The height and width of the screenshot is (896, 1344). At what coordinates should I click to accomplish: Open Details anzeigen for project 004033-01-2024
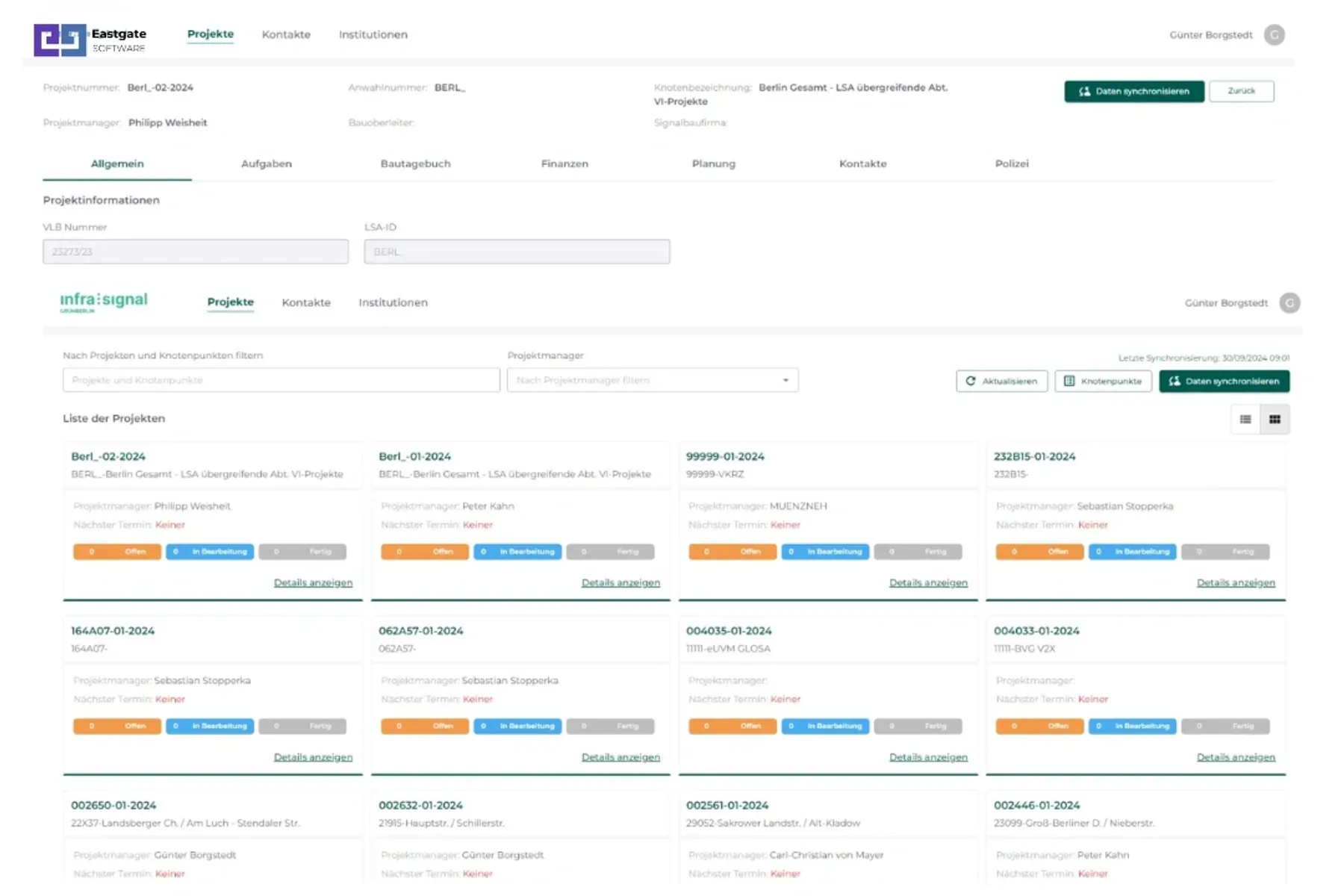[x=1236, y=756]
